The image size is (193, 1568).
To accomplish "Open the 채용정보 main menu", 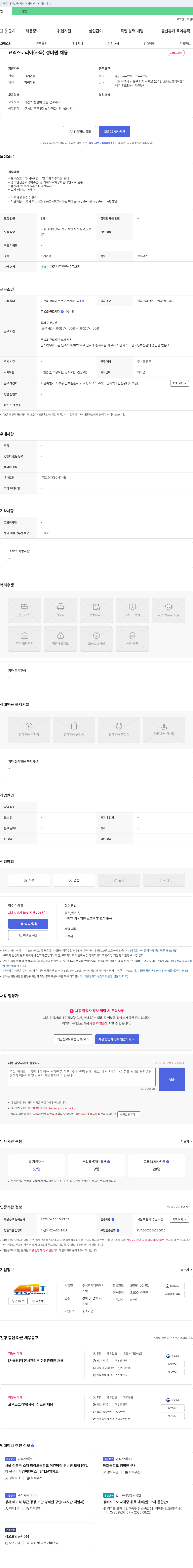I will tap(32, 31).
